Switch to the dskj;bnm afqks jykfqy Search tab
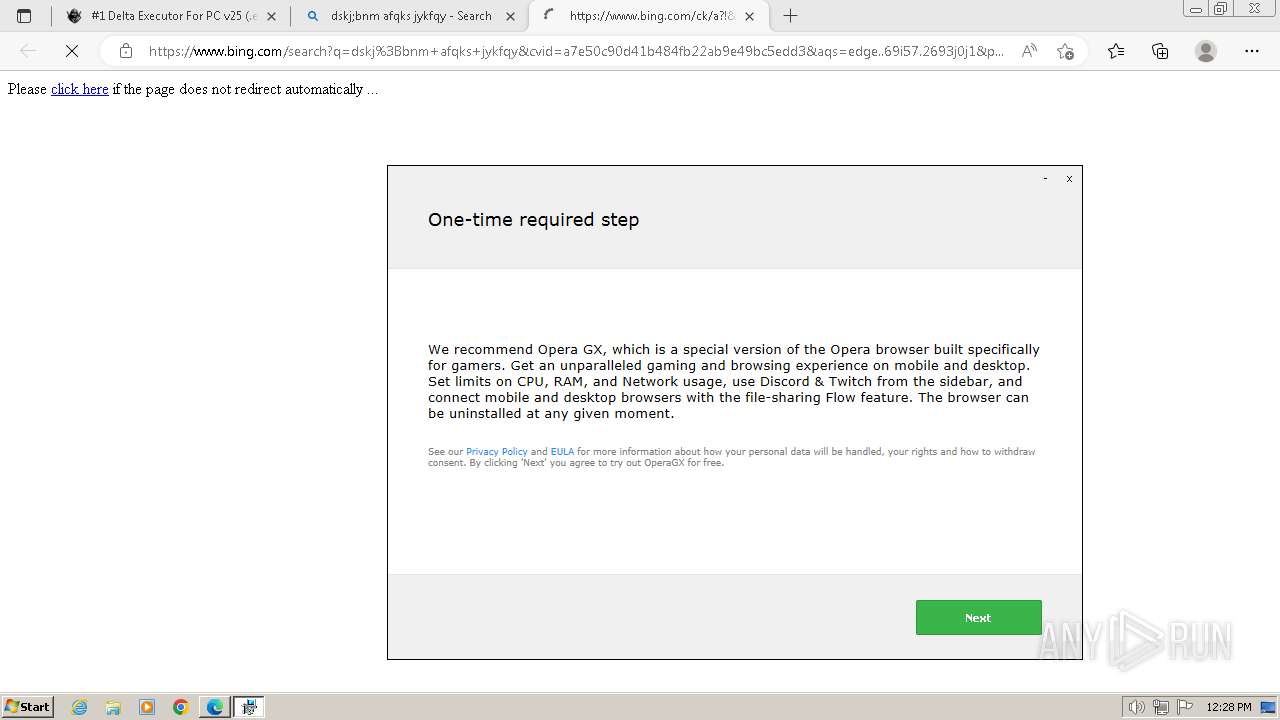The image size is (1280, 720). pyautogui.click(x=410, y=16)
